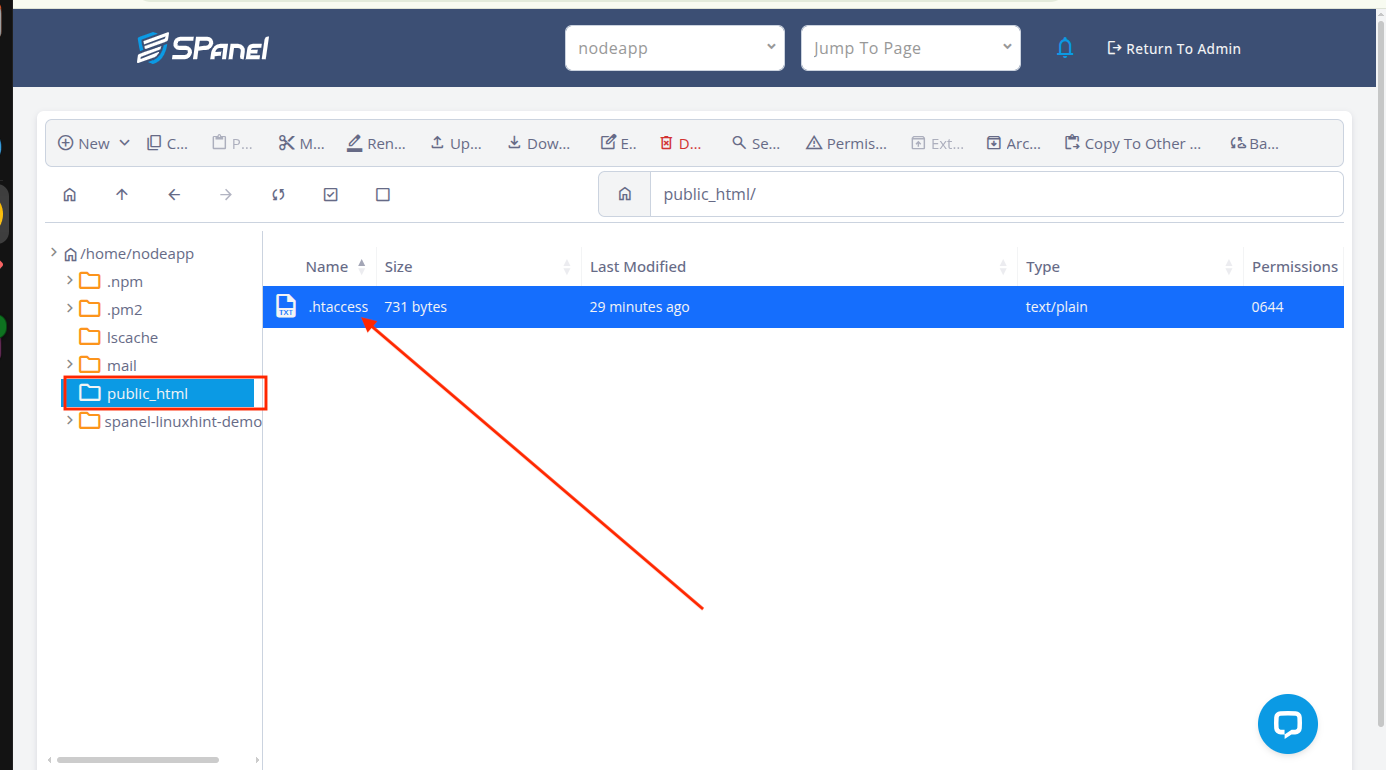Click the public_html/ path input field

[996, 194]
